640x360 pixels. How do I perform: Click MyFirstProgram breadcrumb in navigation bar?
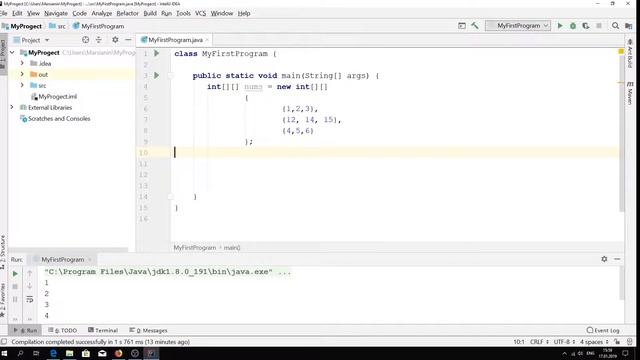pyautogui.click(x=98, y=26)
